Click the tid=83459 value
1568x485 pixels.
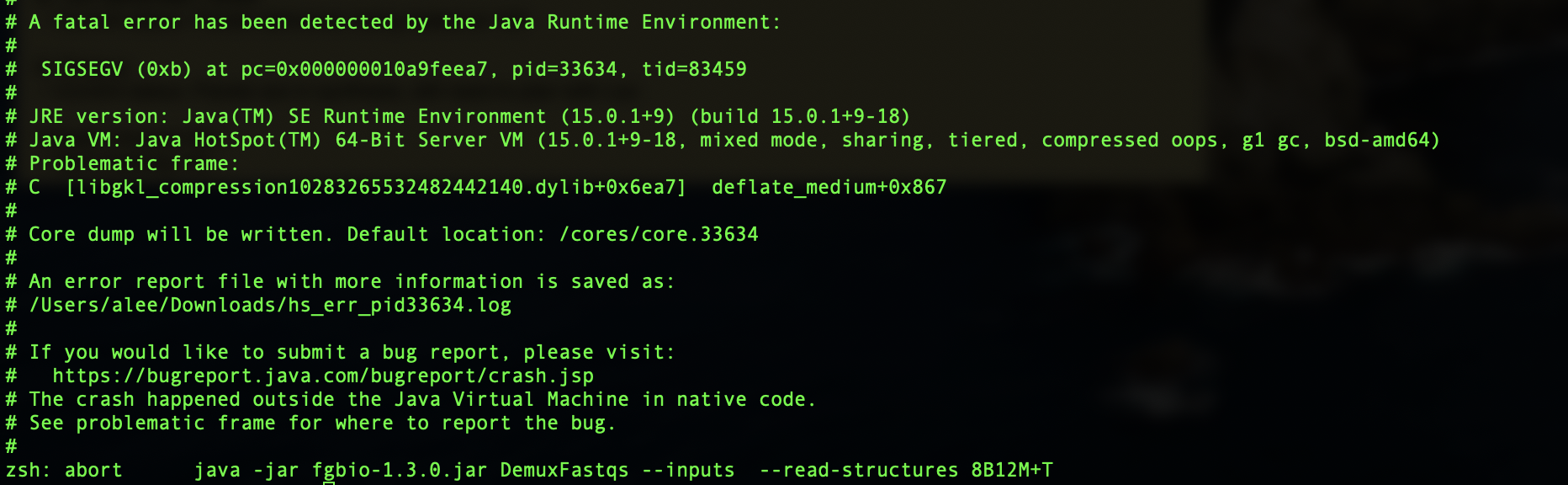coord(694,70)
